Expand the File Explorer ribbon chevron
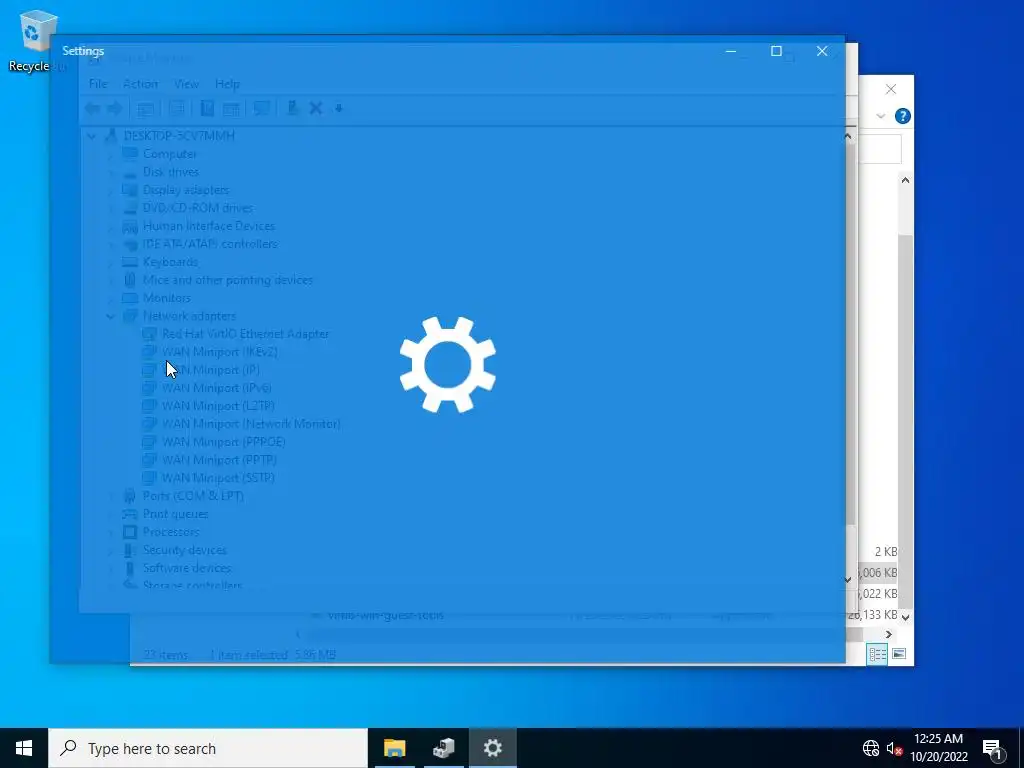 click(880, 116)
